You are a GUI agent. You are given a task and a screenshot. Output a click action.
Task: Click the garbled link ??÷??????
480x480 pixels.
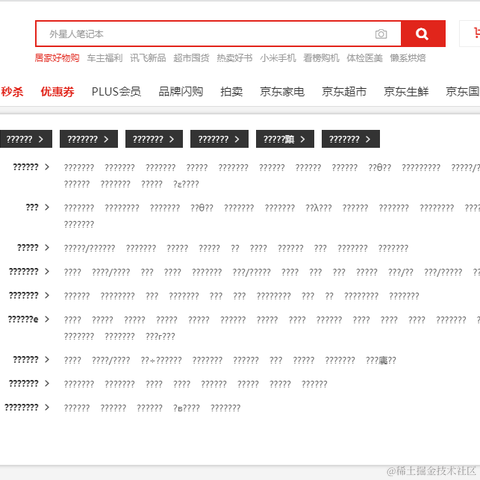(x=161, y=360)
